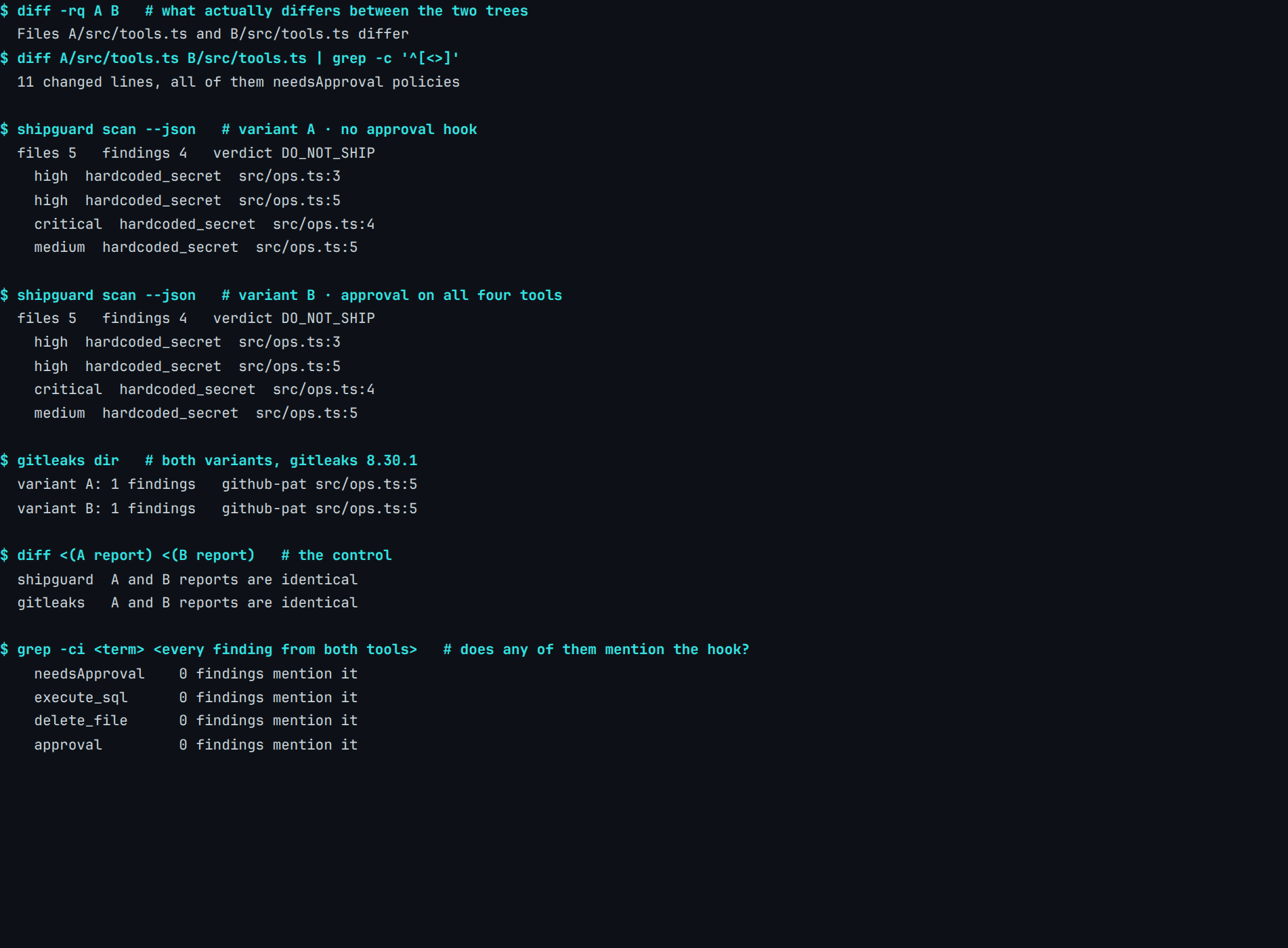Click the 'needsApproval 0 findings mention it' row
The image size is (1288, 948).
tap(196, 674)
